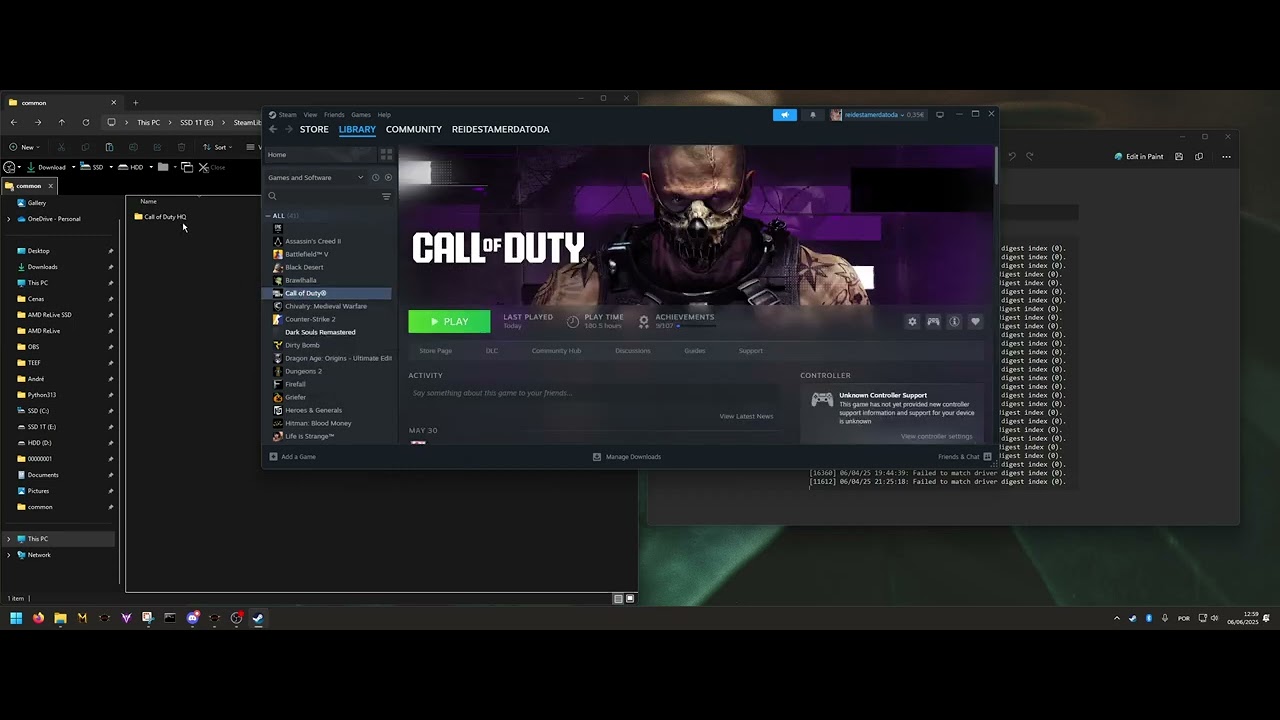
Task: Select Battlefield V in library
Action: click(x=306, y=254)
